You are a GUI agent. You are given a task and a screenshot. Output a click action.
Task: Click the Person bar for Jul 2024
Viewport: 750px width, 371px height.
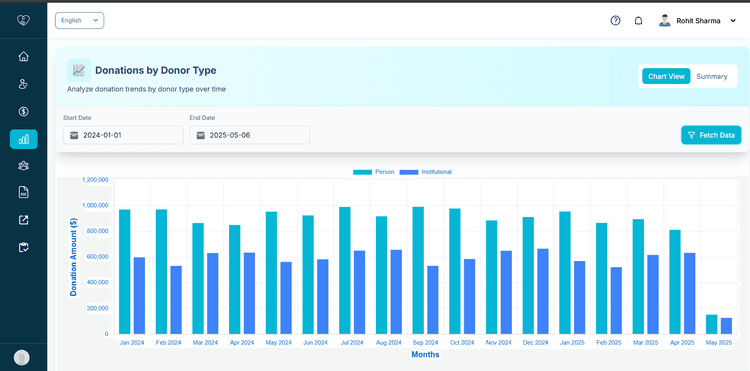click(x=344, y=270)
